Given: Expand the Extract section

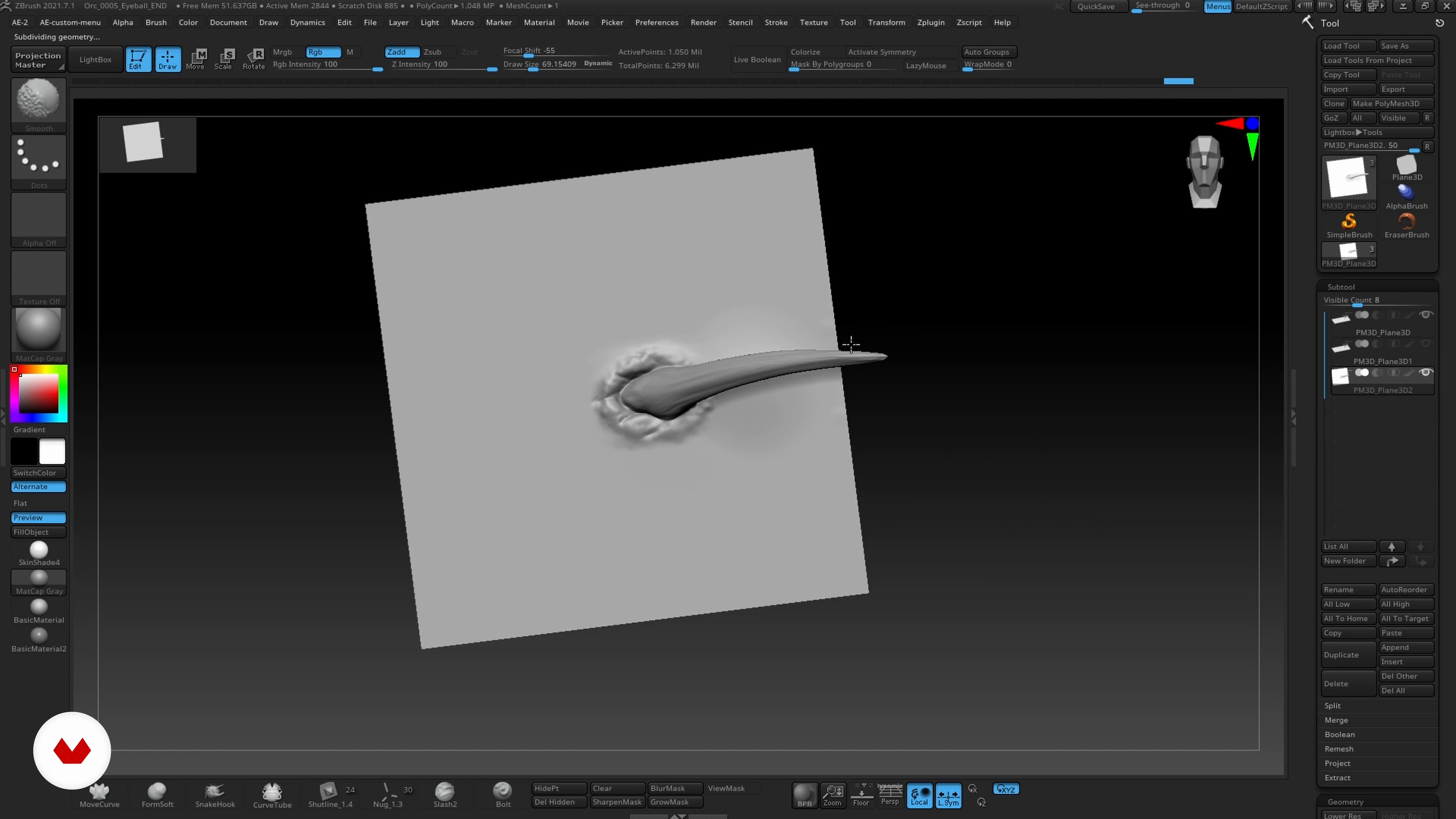Looking at the screenshot, I should pyautogui.click(x=1337, y=778).
